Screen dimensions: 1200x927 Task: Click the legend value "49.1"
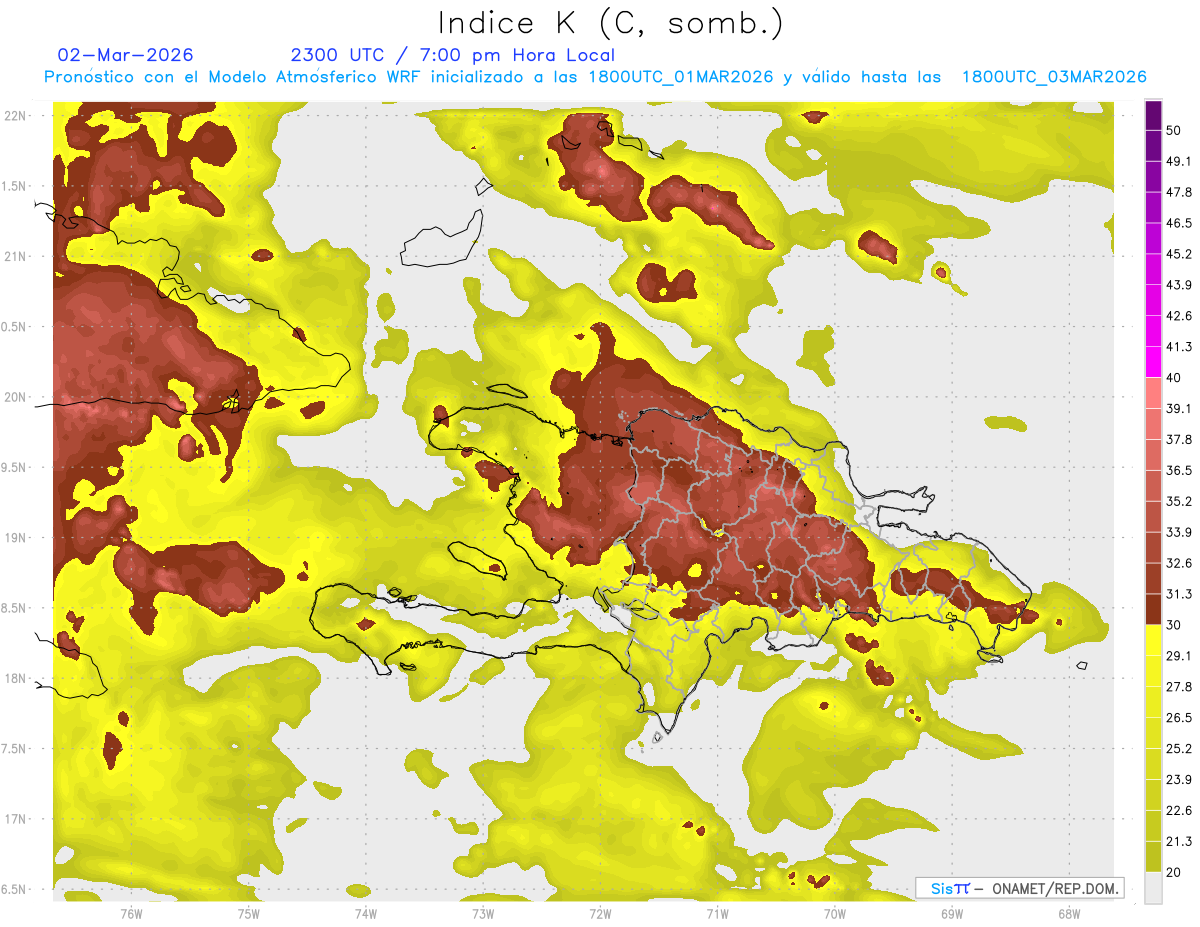[x=1179, y=161]
